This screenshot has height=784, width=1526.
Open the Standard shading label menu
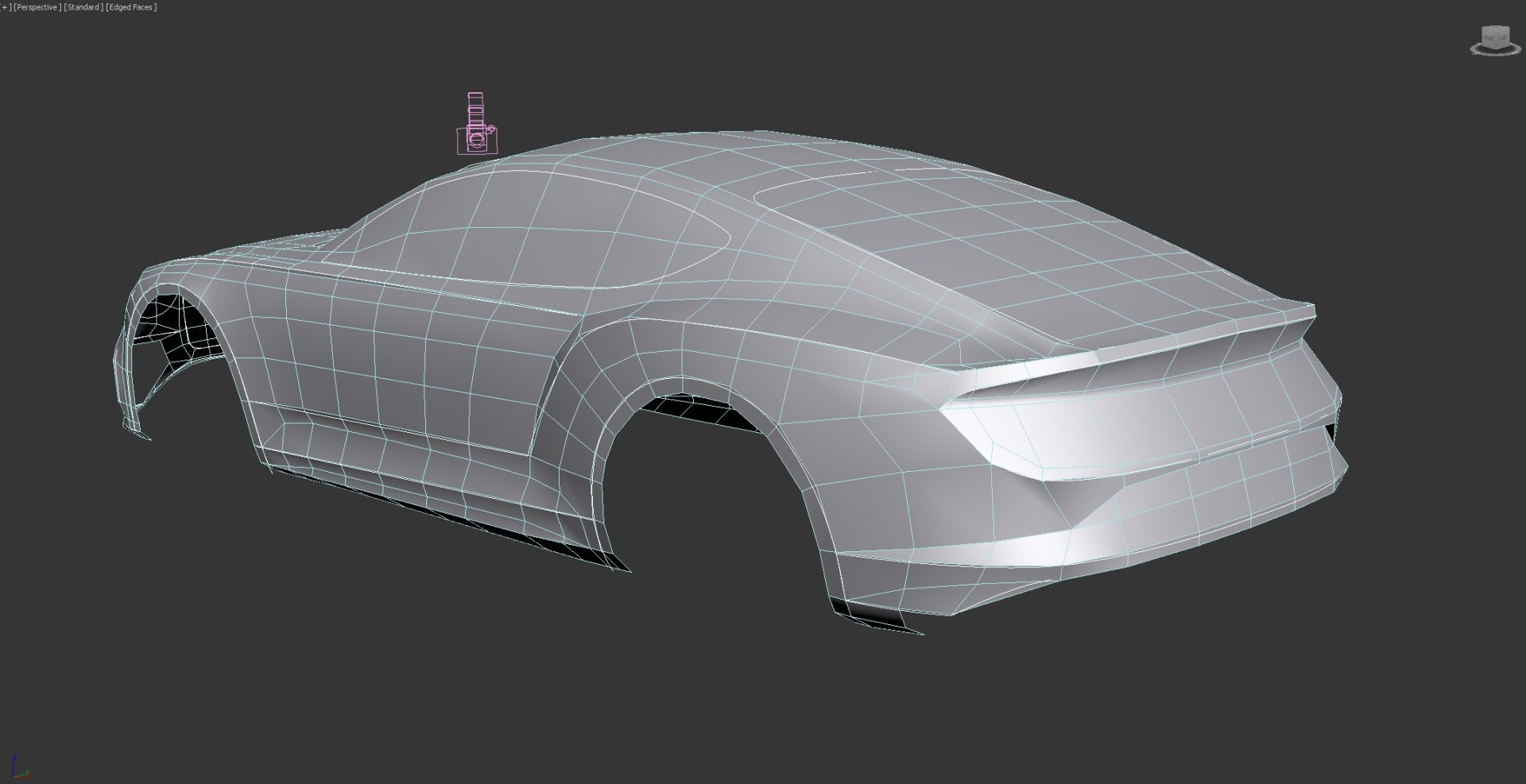83,7
